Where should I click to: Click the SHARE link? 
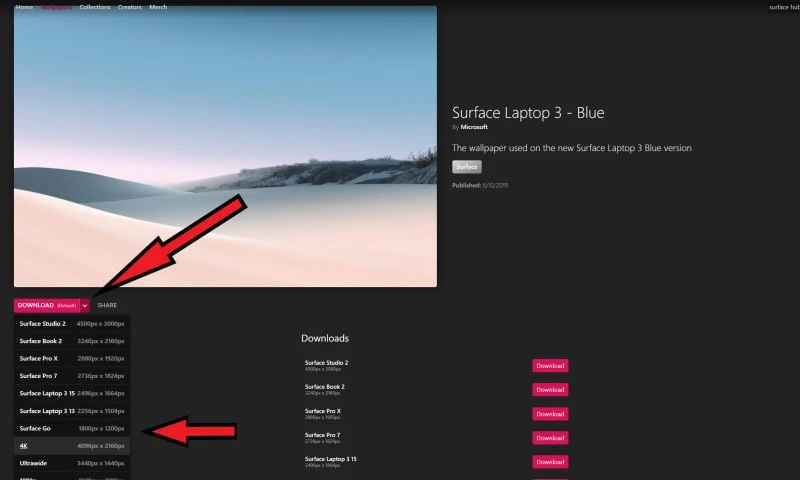107,305
